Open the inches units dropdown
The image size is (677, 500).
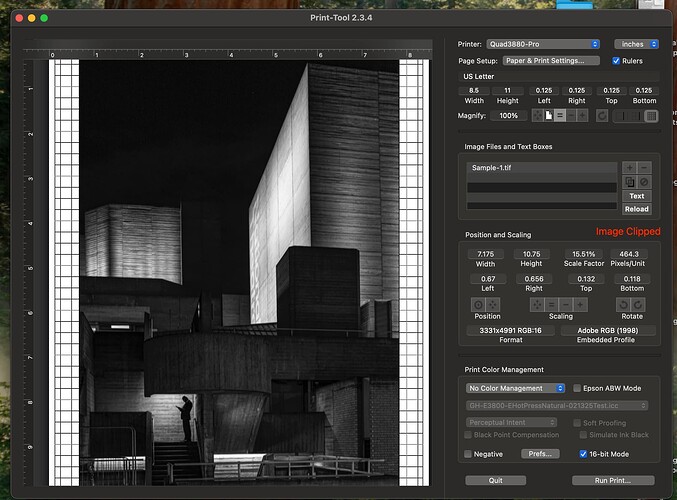tap(637, 44)
